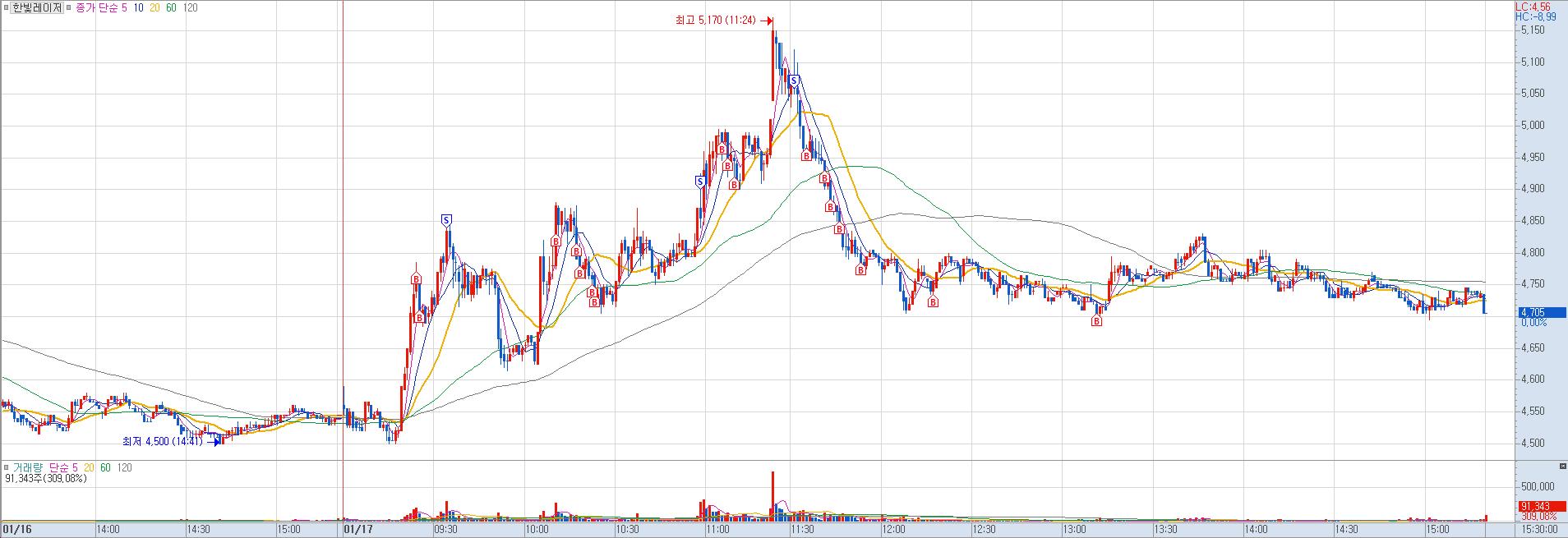Click the 13:30 time axis label
This screenshot has width=1568, height=538.
(x=1165, y=530)
